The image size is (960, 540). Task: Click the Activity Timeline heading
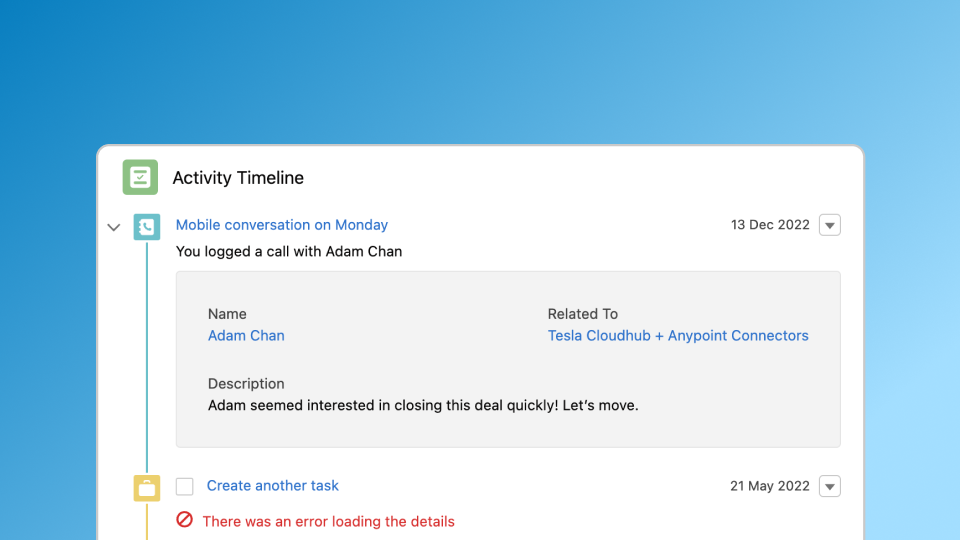click(238, 178)
